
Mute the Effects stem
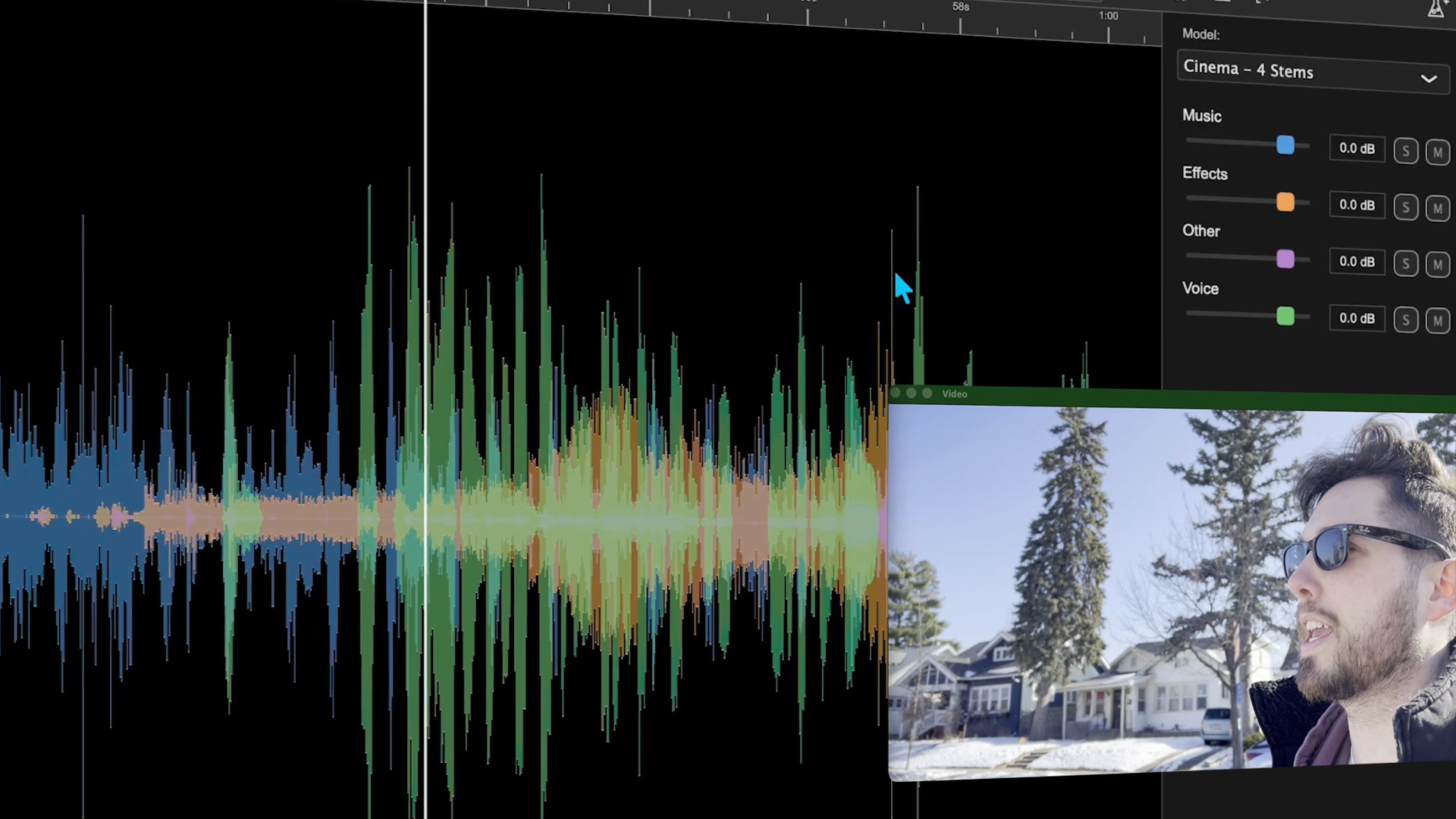pyautogui.click(x=1438, y=208)
